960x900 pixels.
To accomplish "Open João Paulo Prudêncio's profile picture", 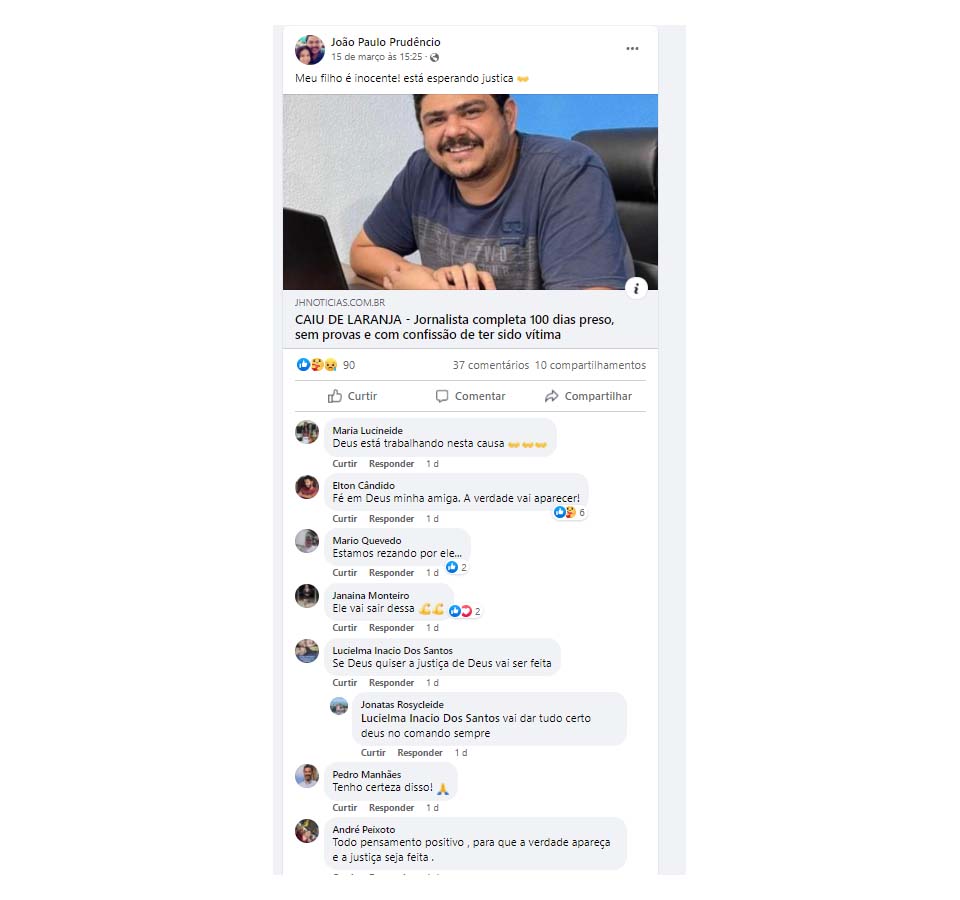I will (310, 50).
